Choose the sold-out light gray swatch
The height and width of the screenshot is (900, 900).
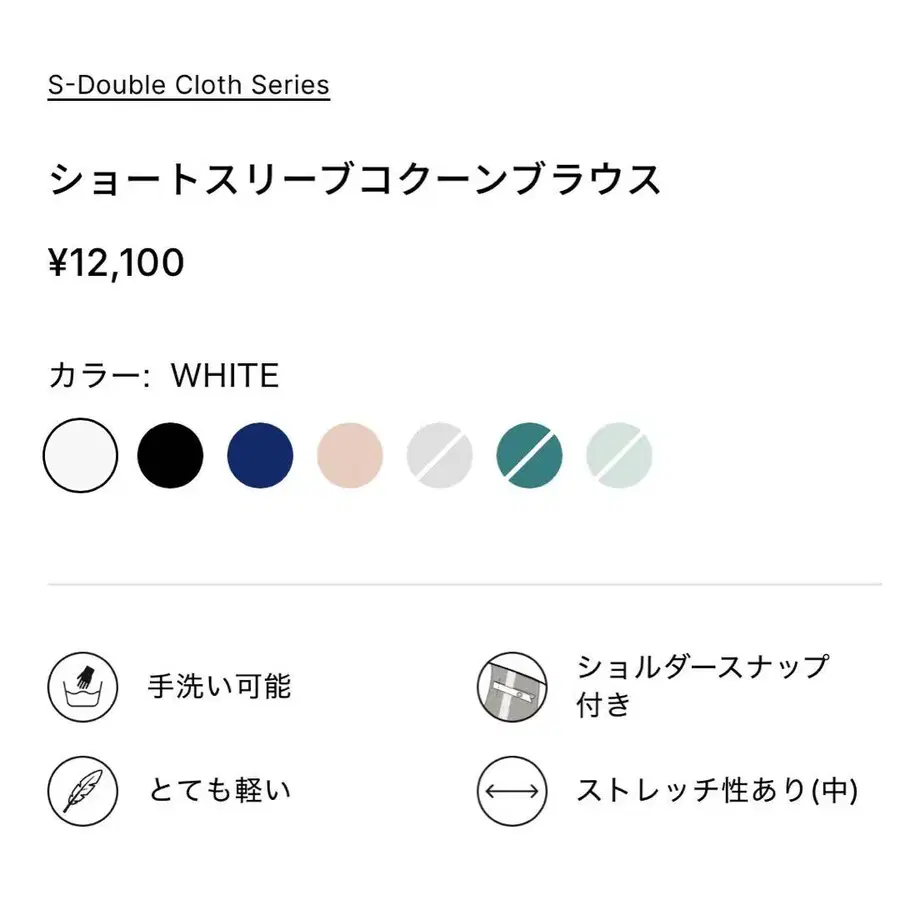pyautogui.click(x=440, y=456)
